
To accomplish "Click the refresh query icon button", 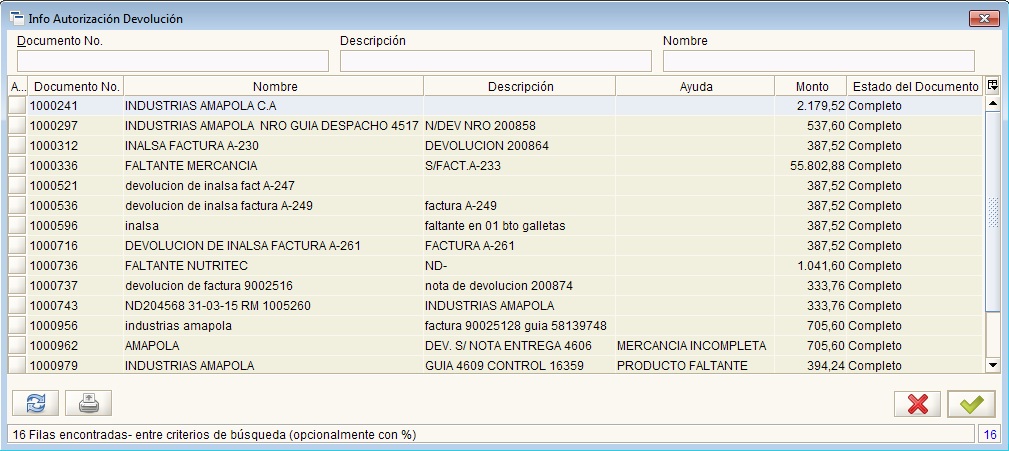I will 35,403.
